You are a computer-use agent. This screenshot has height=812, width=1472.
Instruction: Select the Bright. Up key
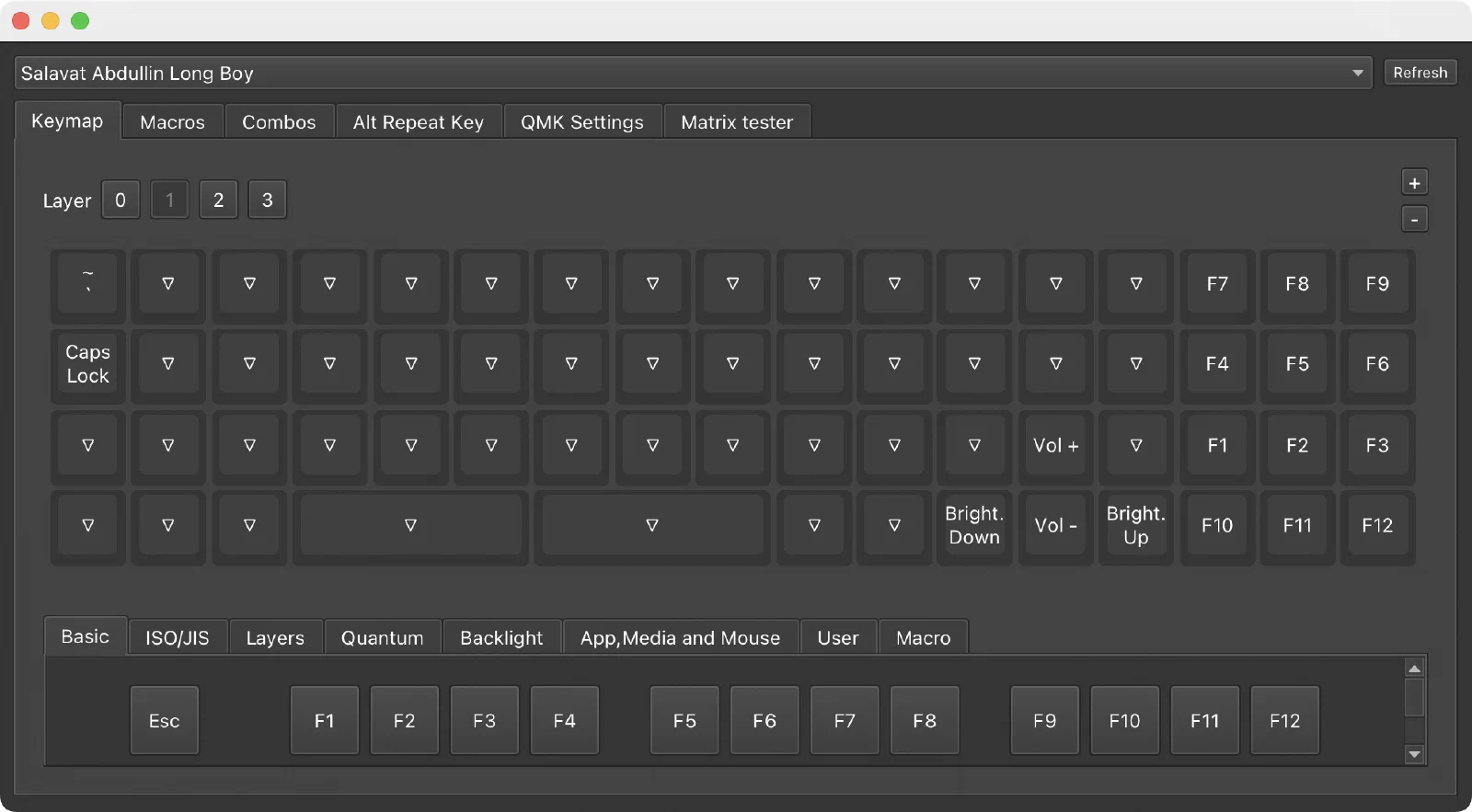1136,526
